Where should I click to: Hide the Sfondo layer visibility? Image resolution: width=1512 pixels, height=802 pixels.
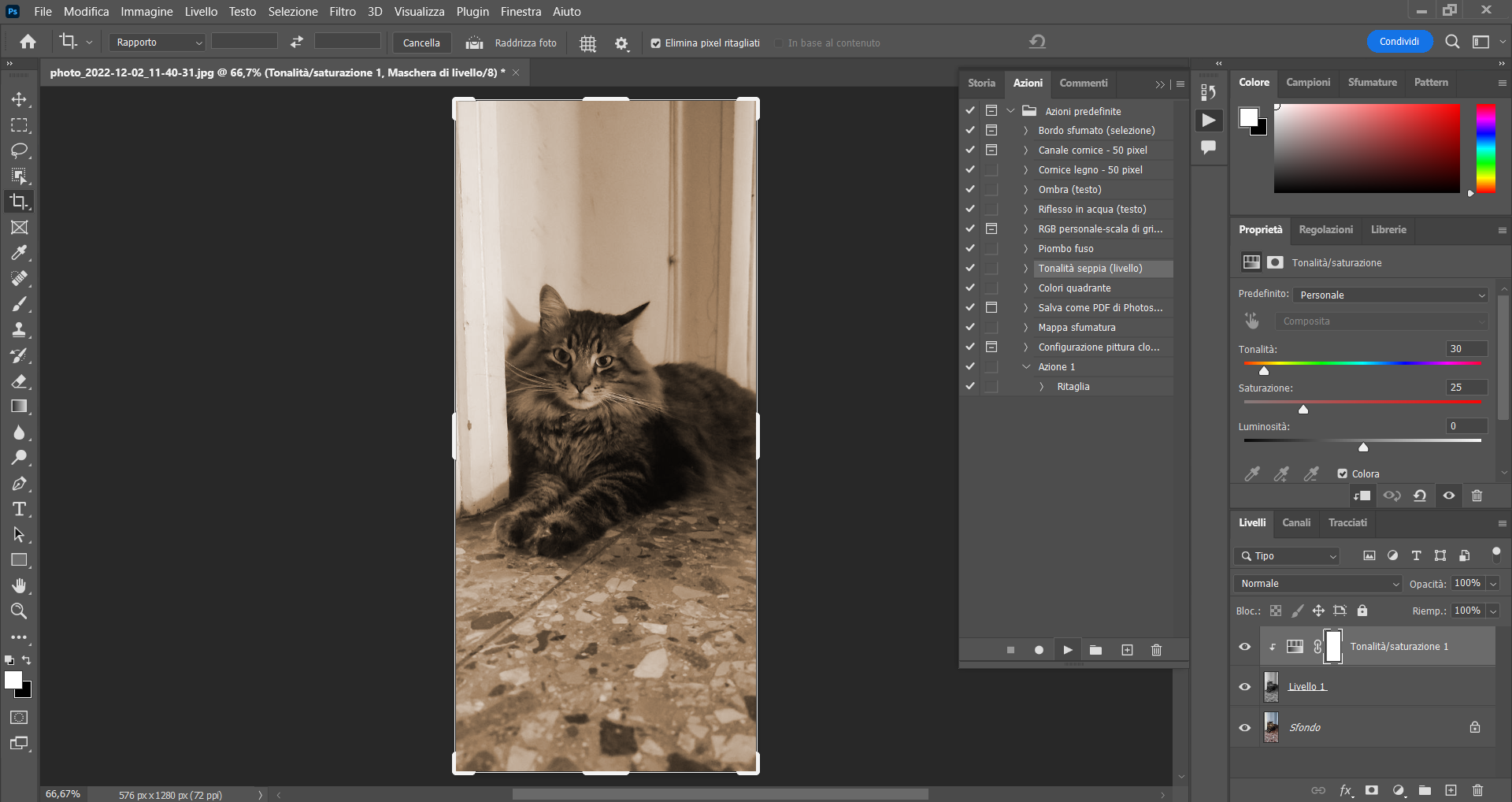tap(1244, 727)
